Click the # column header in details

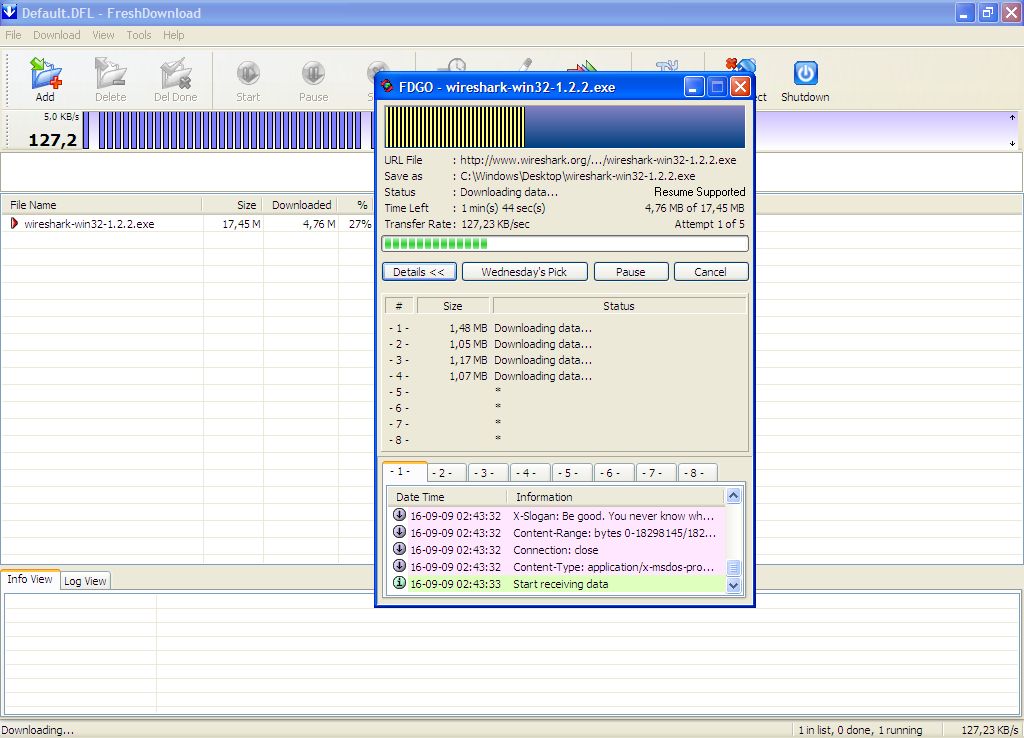tap(399, 306)
